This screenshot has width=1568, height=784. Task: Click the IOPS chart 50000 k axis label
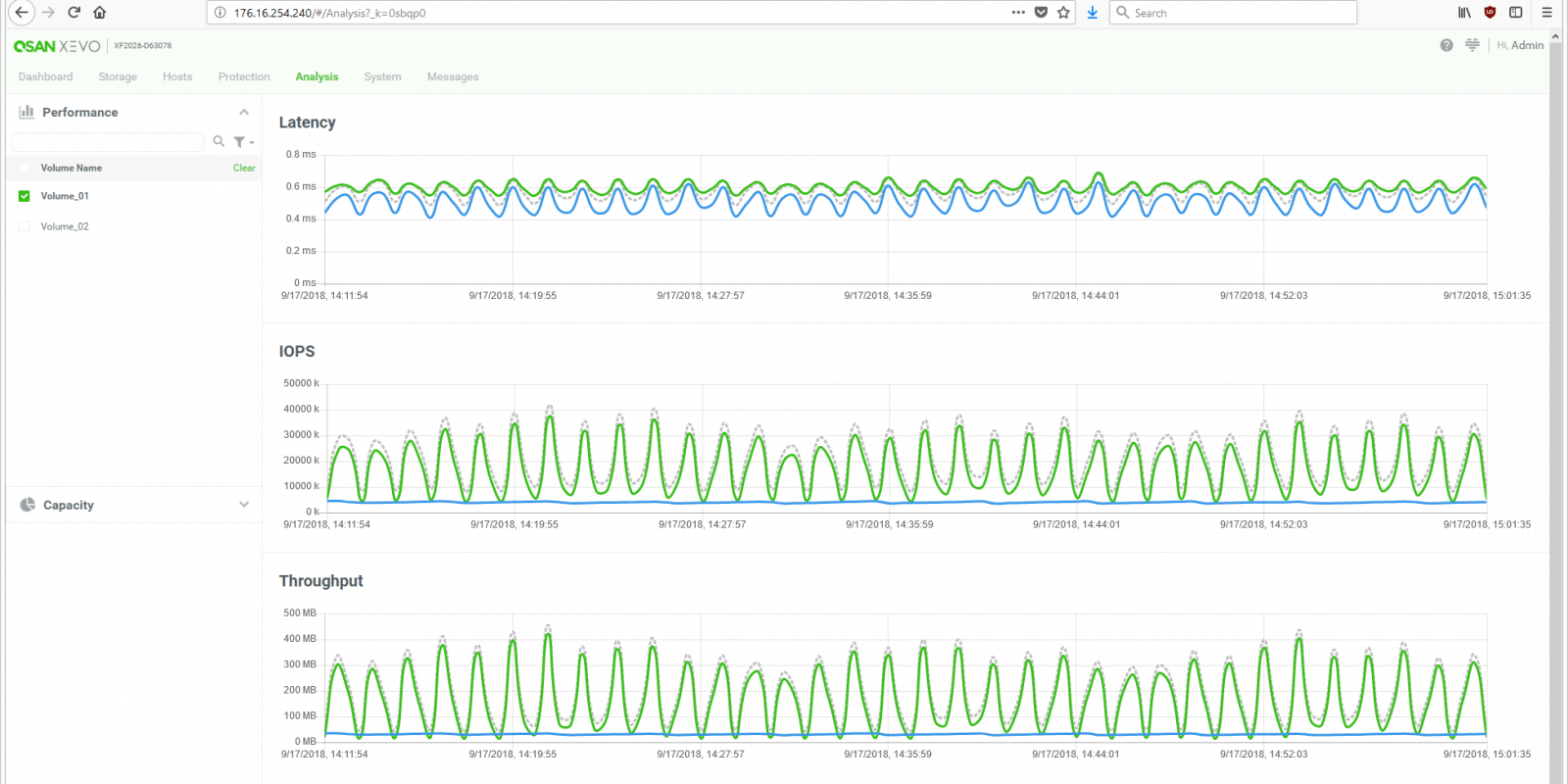click(301, 383)
